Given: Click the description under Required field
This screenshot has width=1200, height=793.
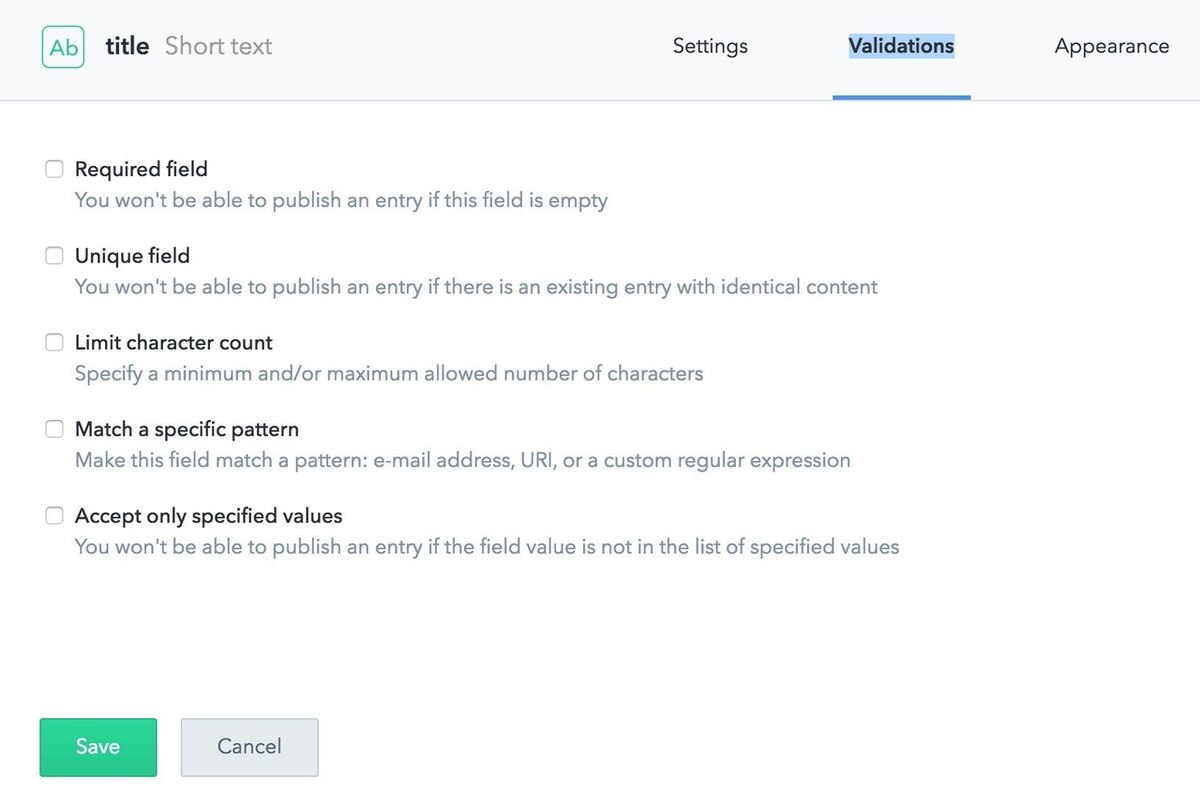Looking at the screenshot, I should (x=341, y=200).
